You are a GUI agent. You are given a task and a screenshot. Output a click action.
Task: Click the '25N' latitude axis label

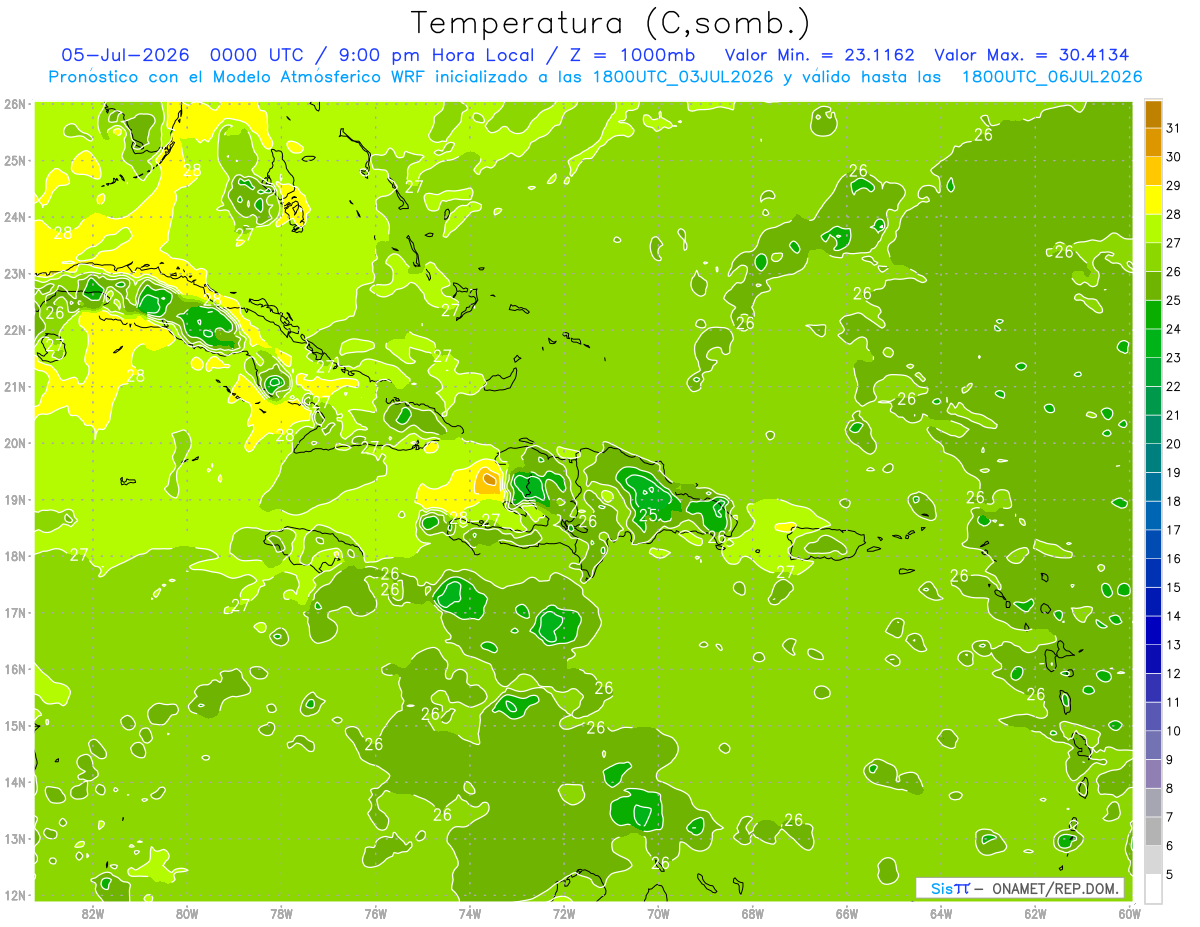[x=15, y=160]
